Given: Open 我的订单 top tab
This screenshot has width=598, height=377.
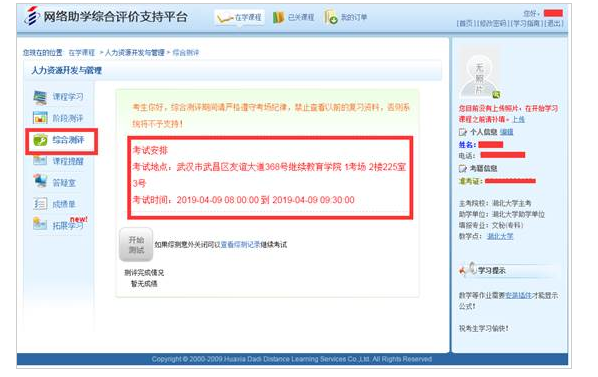Looking at the screenshot, I should click(346, 17).
